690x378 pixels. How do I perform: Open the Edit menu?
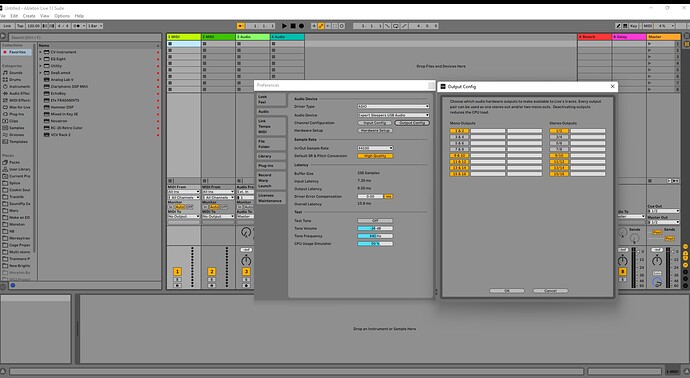[14, 16]
